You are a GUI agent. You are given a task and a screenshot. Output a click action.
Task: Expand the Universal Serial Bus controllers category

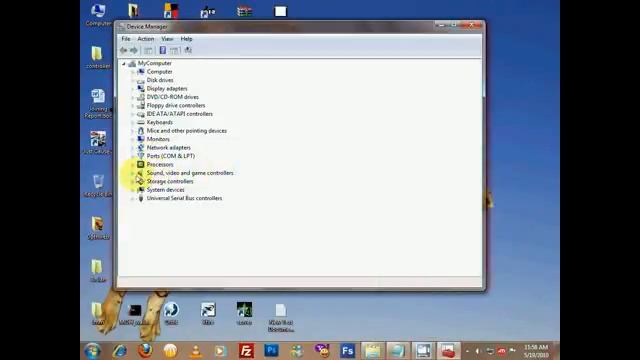click(132, 198)
